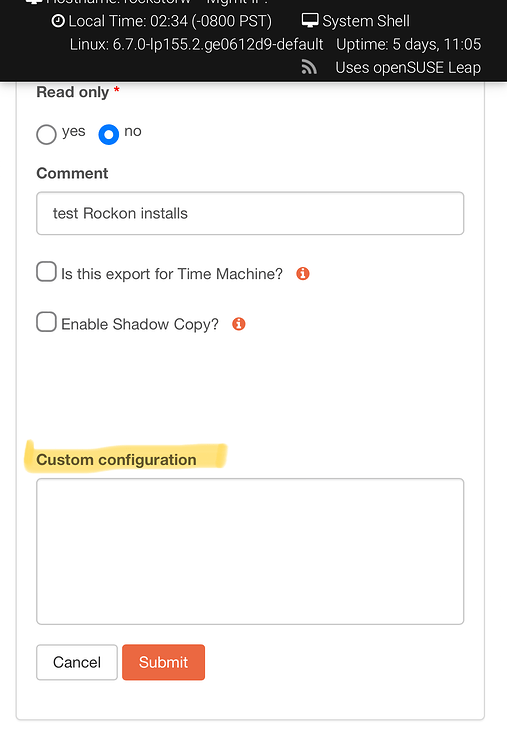Click the Comment field containing 'test Rockon installs'
The height and width of the screenshot is (748, 507).
coord(250,213)
